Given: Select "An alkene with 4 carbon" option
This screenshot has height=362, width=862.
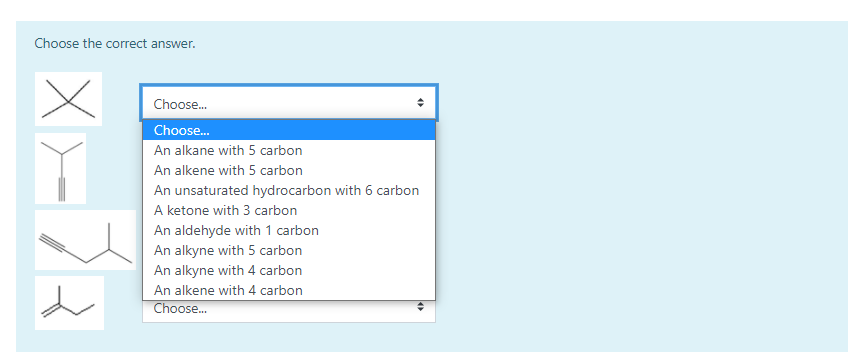Looking at the screenshot, I should tap(289, 290).
